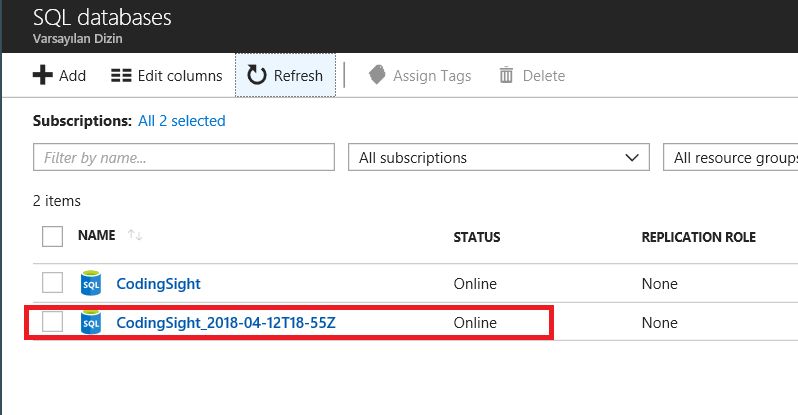Click the Add plus icon
This screenshot has height=415, width=798.
[43, 75]
